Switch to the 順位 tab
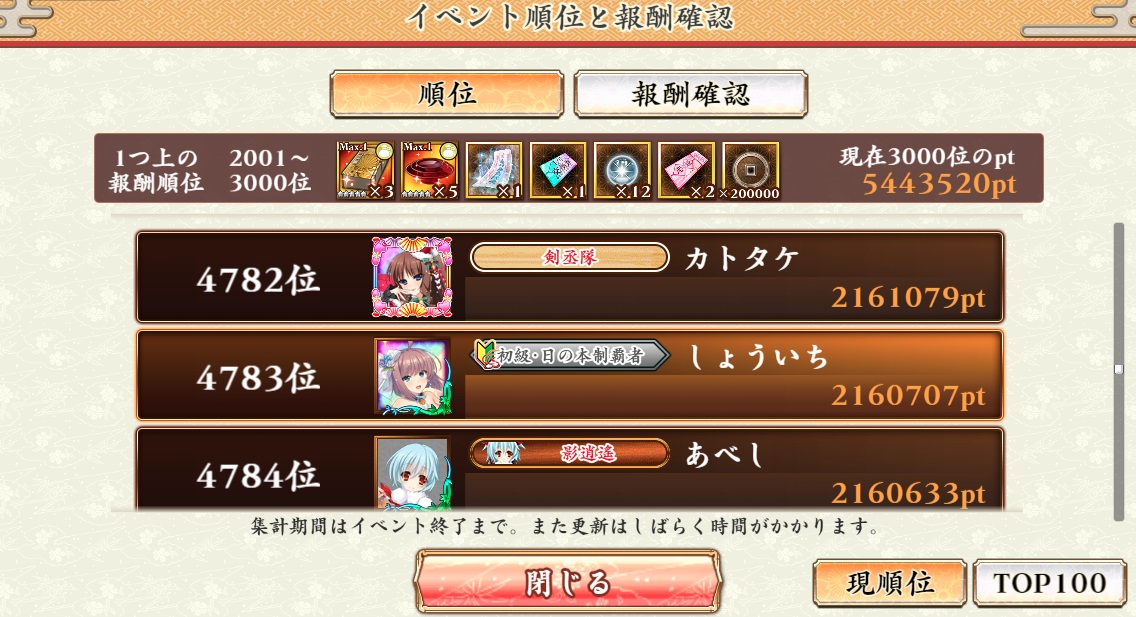Viewport: 1136px width, 617px height. coord(446,94)
